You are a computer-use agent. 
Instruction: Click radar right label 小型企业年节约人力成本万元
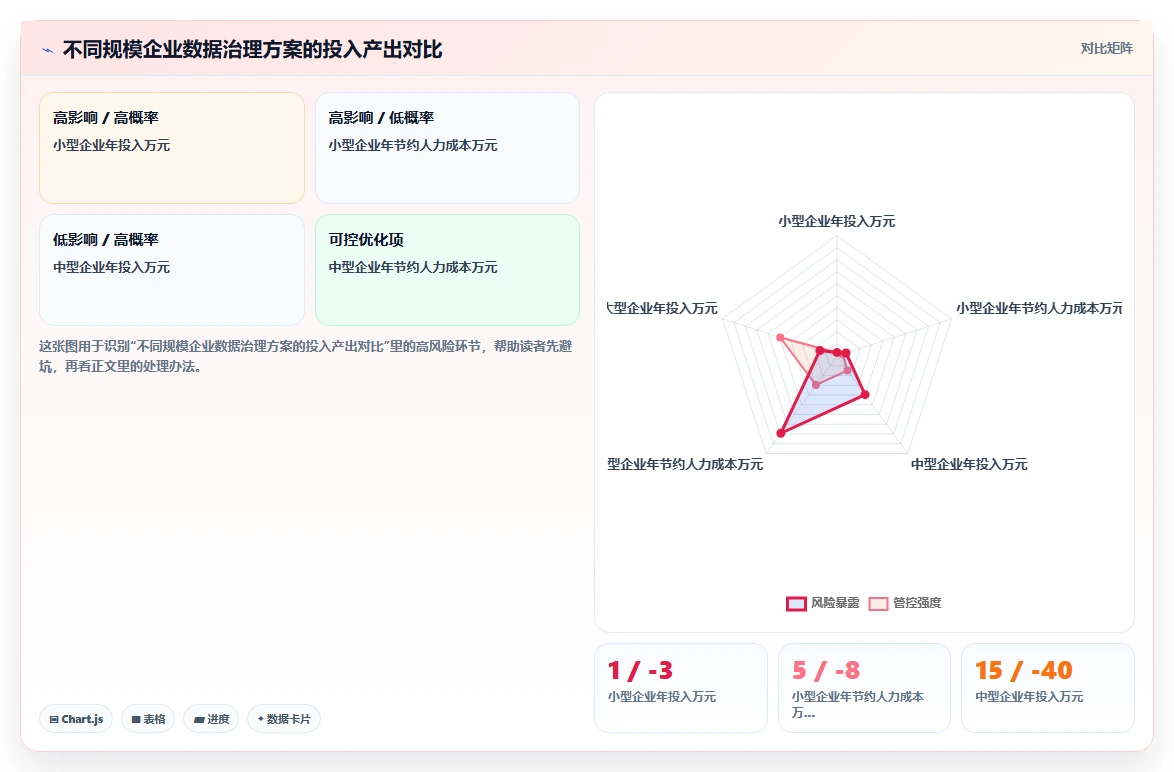point(1039,308)
